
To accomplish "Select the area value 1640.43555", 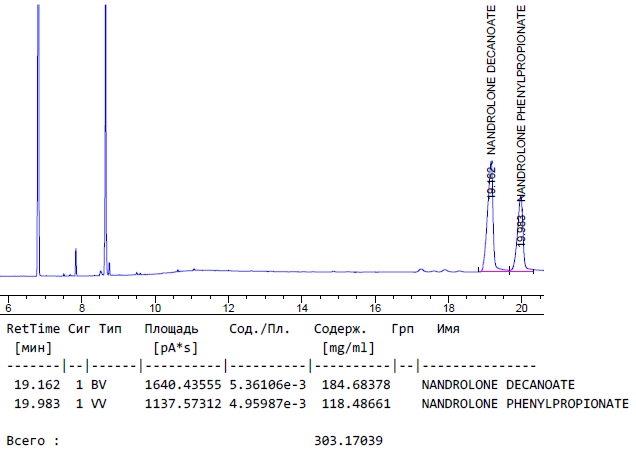I will click(182, 384).
